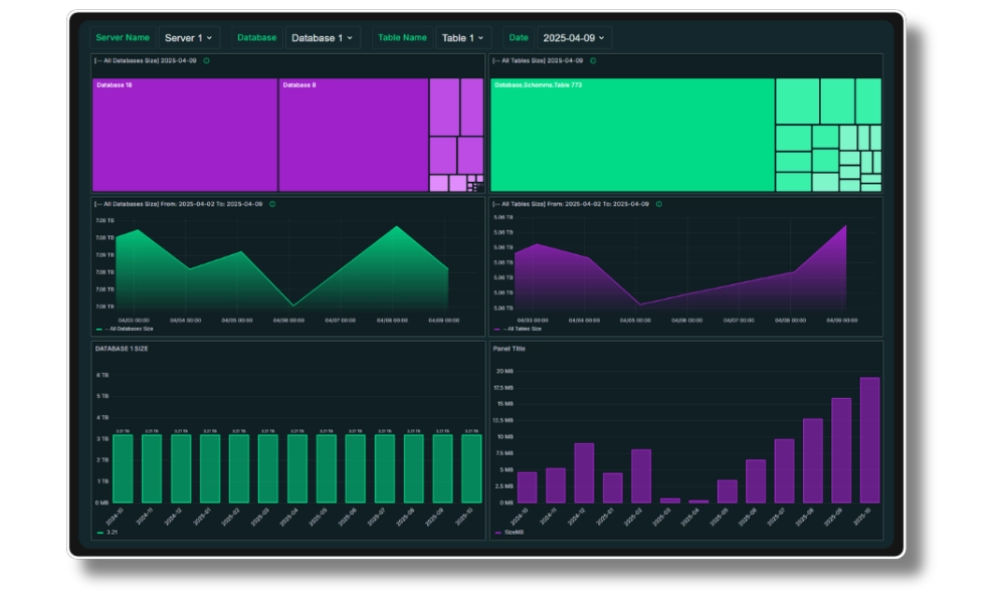Click the tallest purple bar in Panel Title chart

pos(869,440)
